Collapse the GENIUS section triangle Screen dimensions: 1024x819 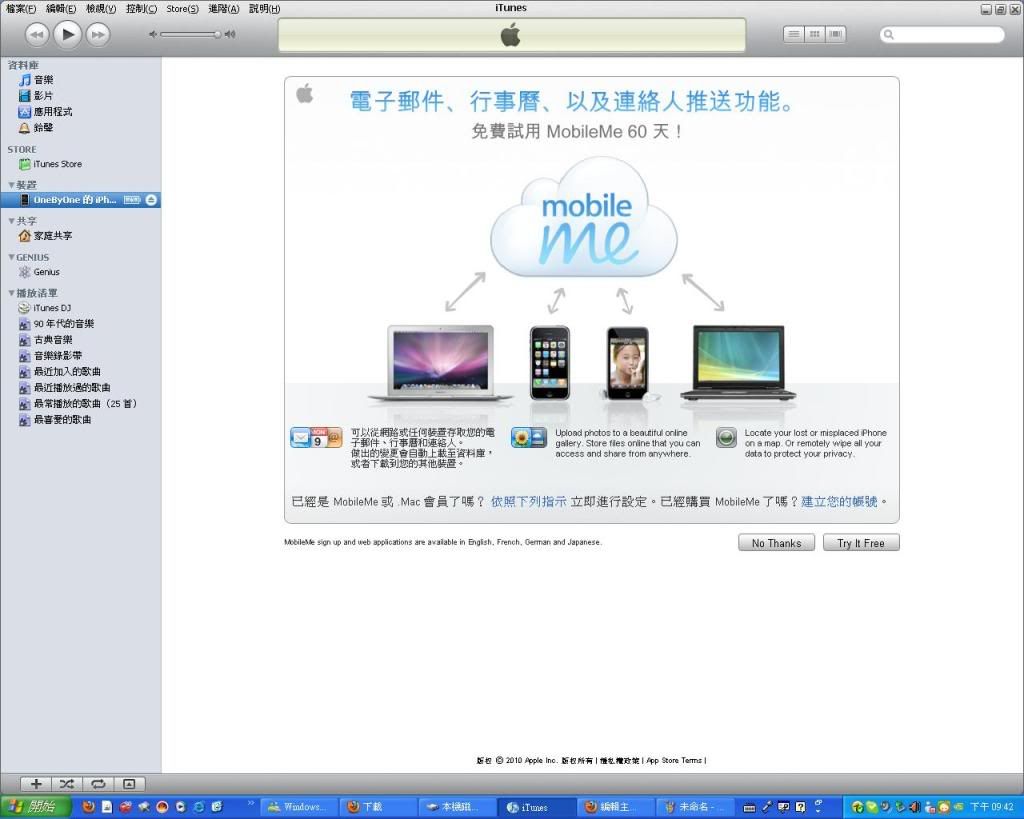coord(12,257)
